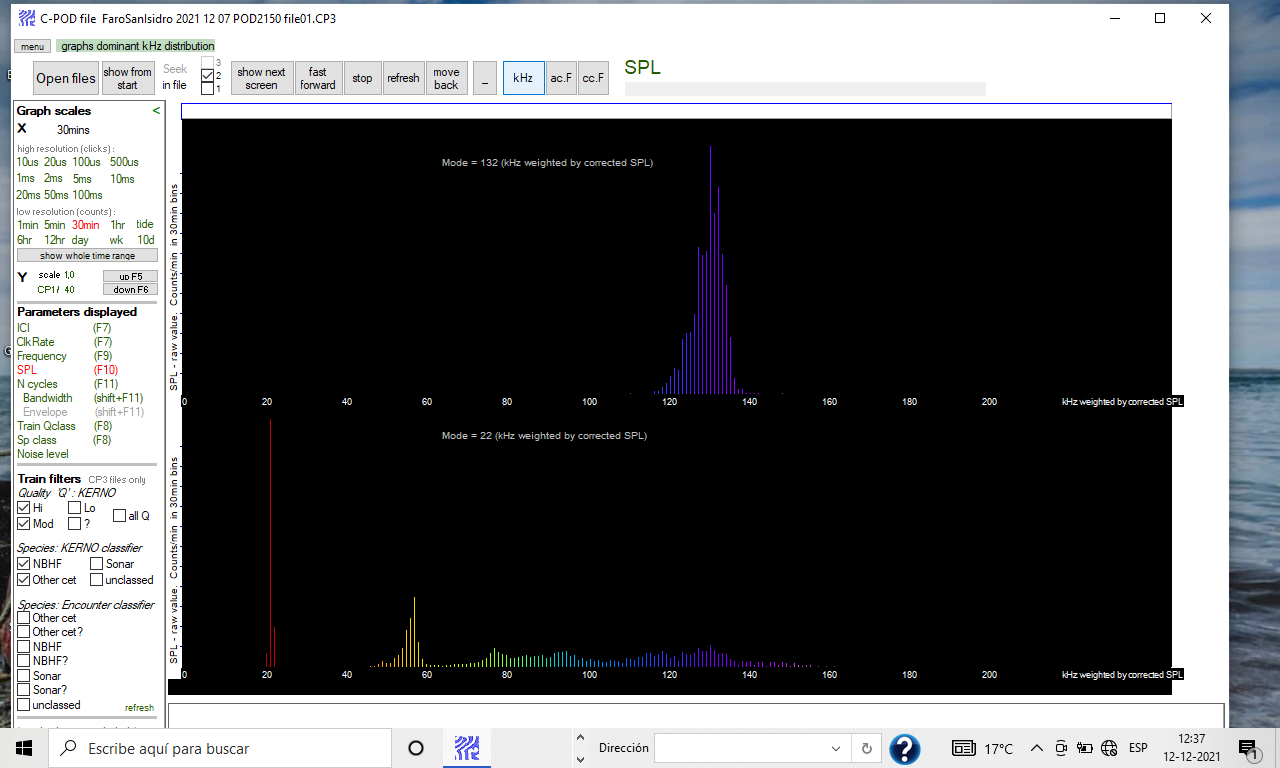This screenshot has width=1280, height=768.
Task: Show hidden system tray icons
Action: (1036, 748)
